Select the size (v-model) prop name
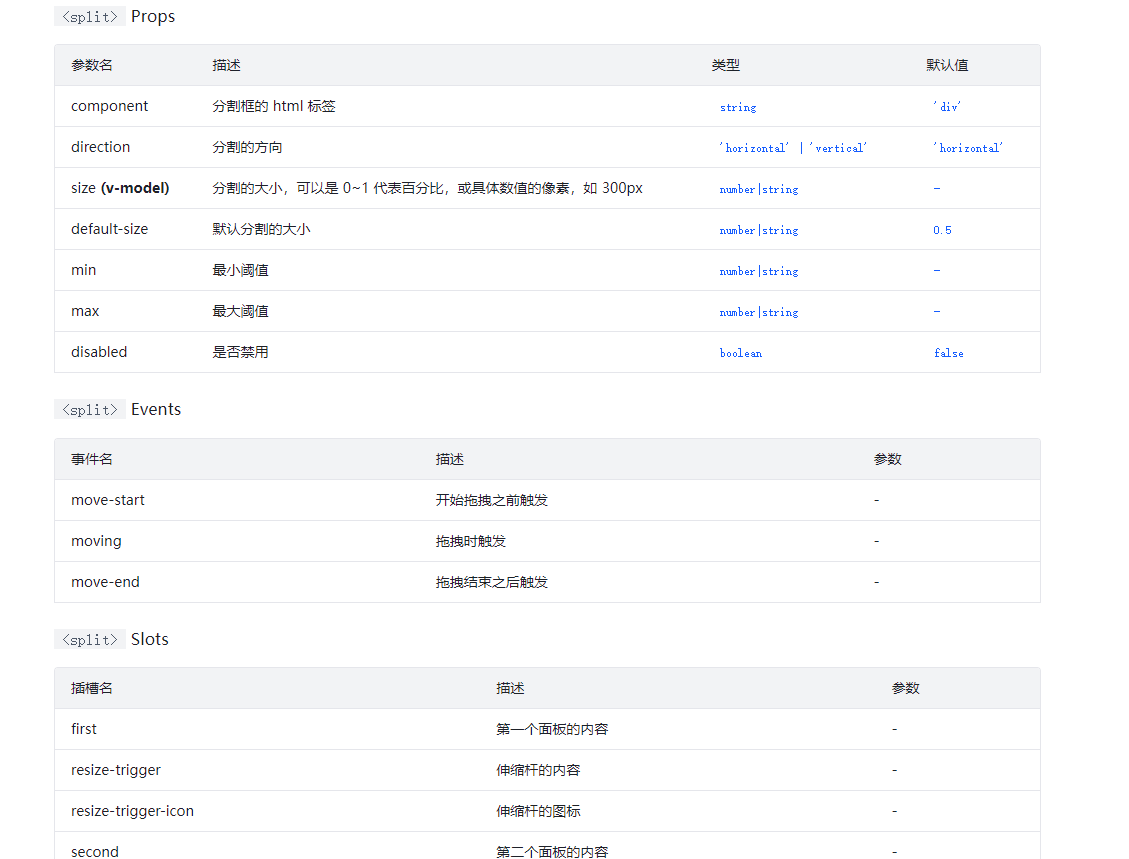Image resolution: width=1129 pixels, height=859 pixels. (x=120, y=188)
